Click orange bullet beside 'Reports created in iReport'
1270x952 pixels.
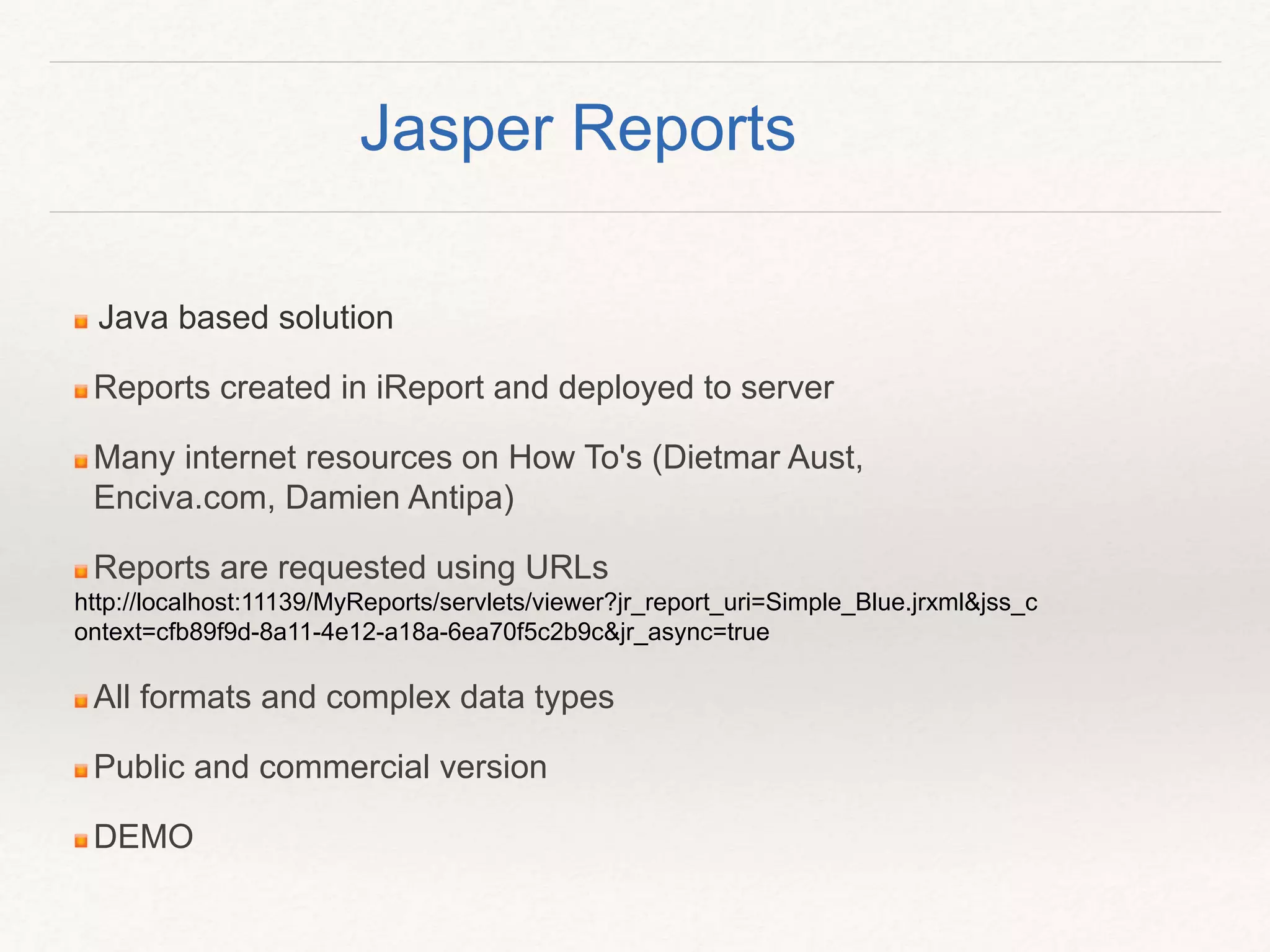click(81, 392)
